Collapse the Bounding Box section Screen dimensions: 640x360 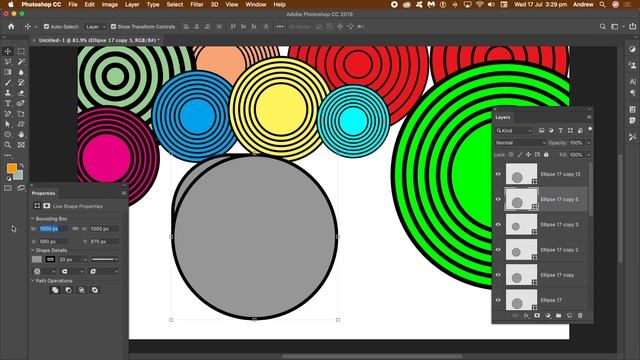pos(33,219)
